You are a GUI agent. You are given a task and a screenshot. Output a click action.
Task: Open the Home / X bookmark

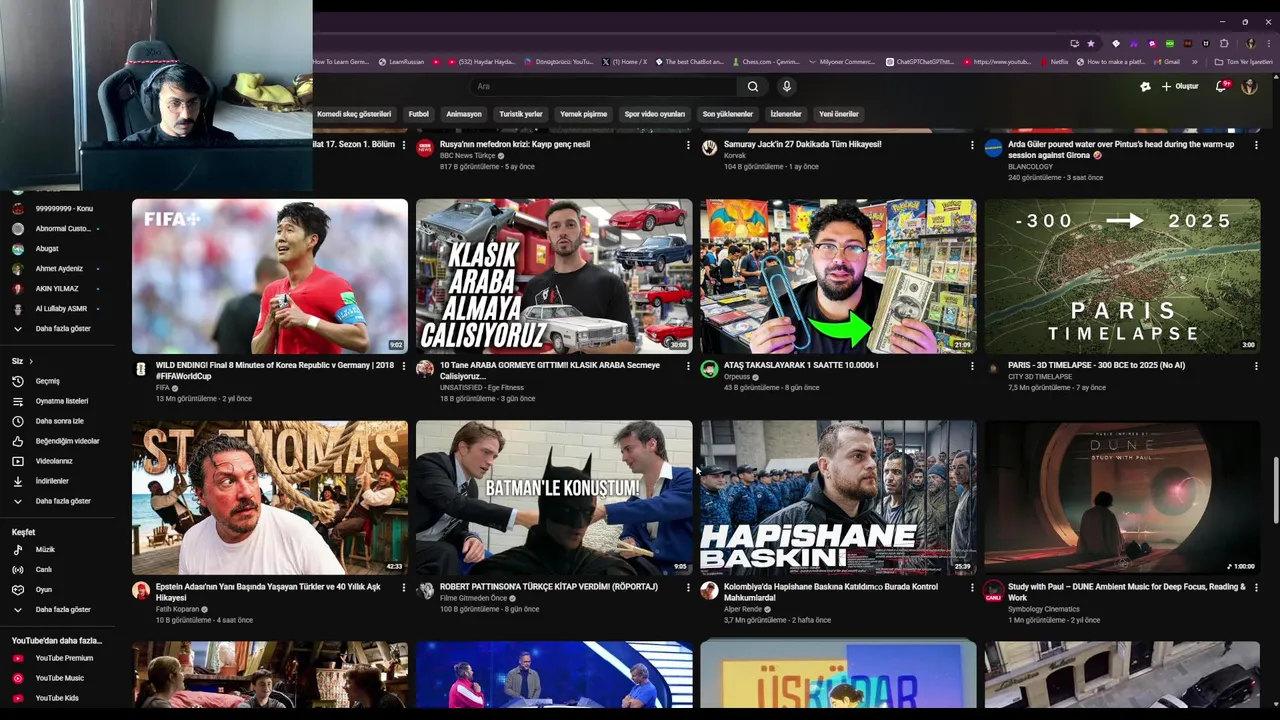click(625, 62)
